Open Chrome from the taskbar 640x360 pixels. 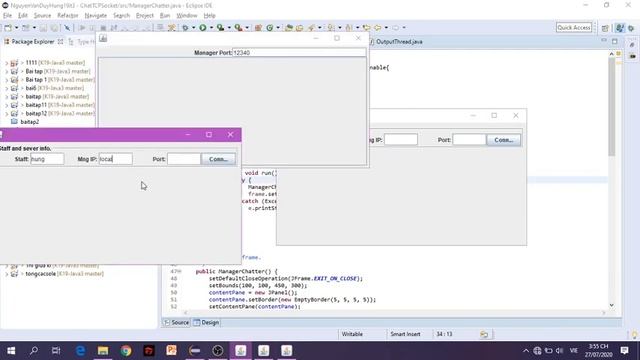point(126,351)
